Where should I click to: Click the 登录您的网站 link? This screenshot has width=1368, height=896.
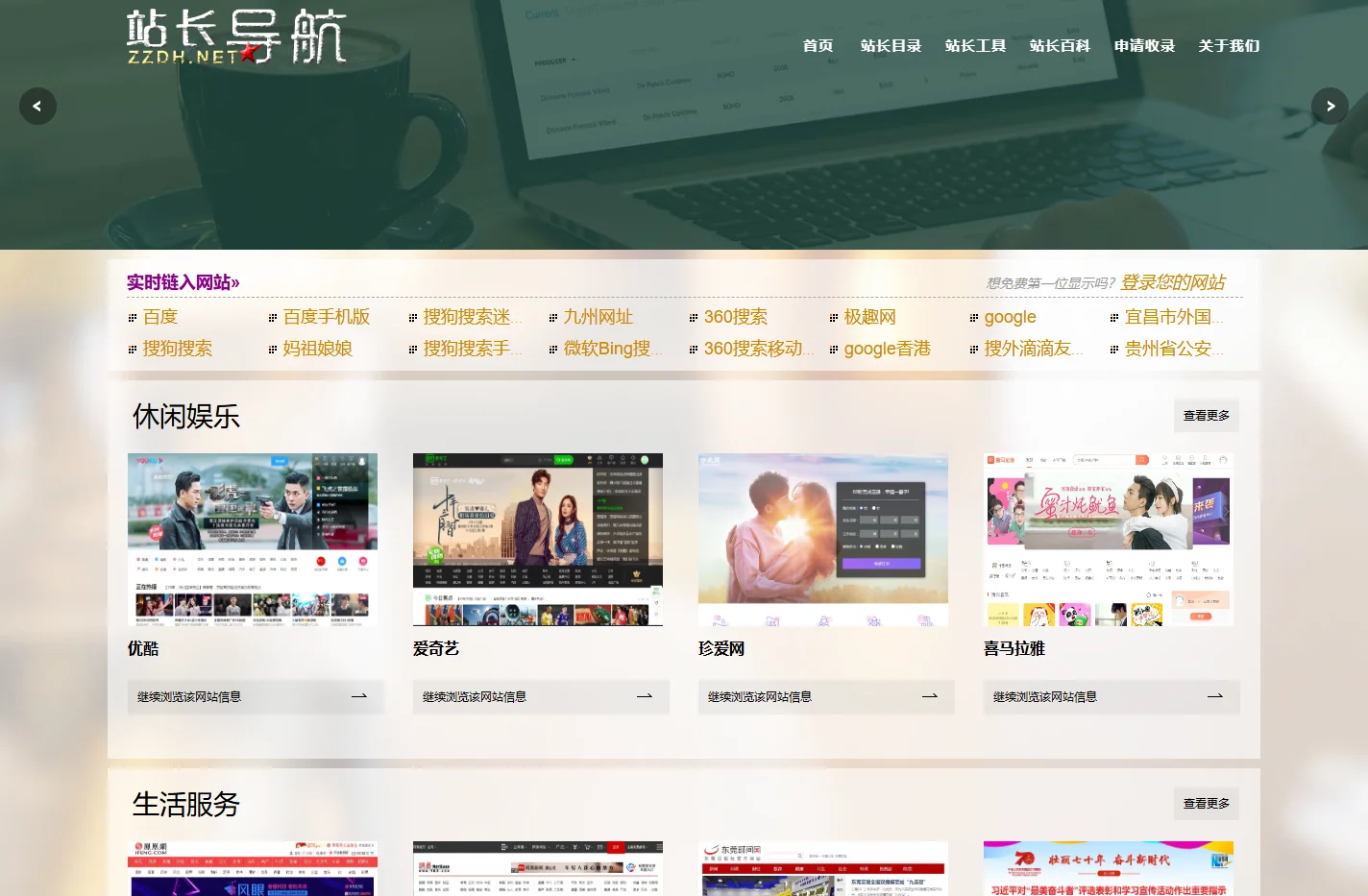pyautogui.click(x=1173, y=282)
